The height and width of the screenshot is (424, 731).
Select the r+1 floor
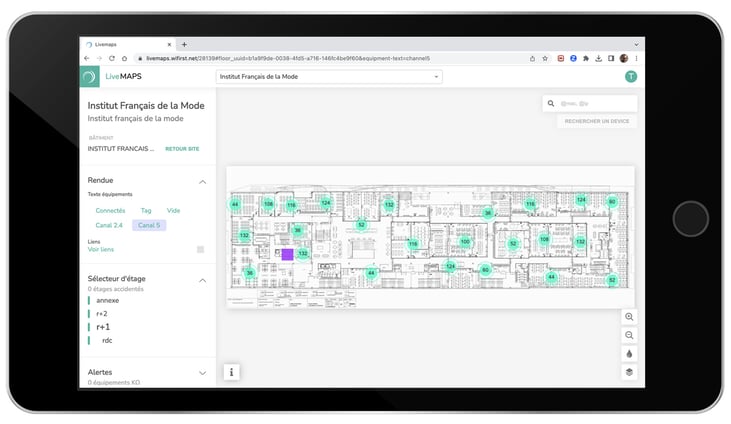(103, 327)
